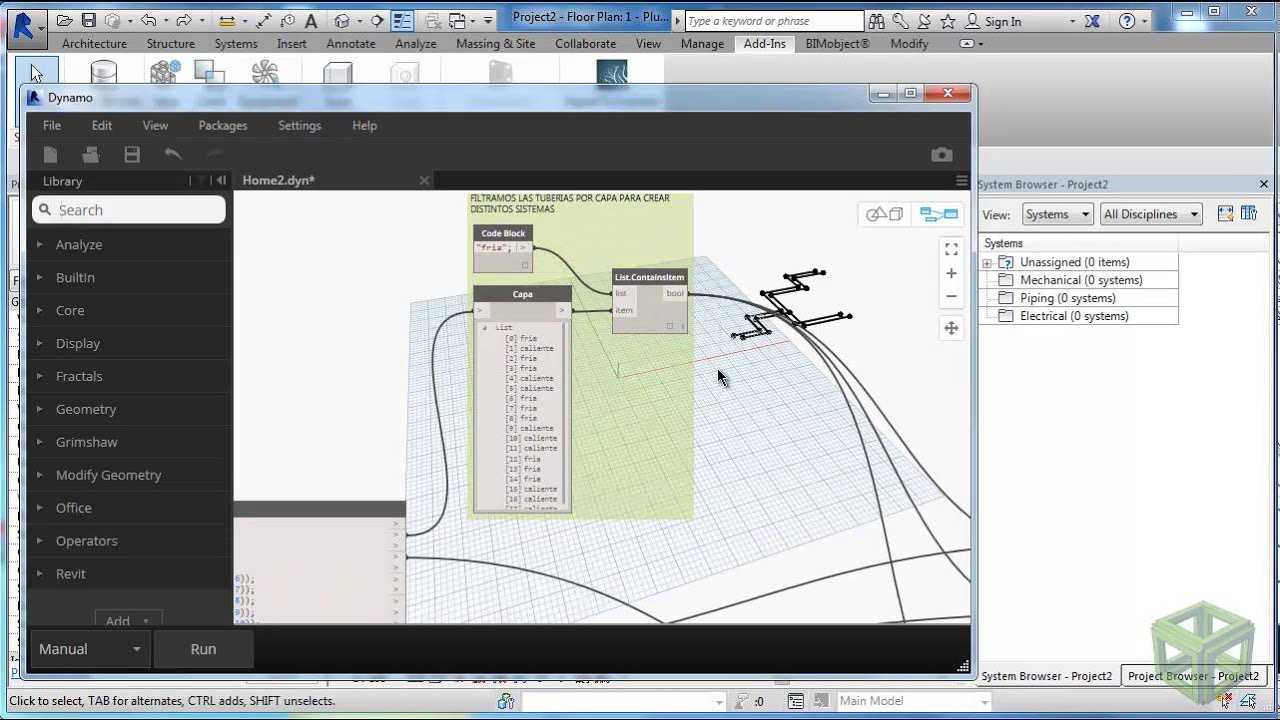Click the Undo arrow in Revit quick access toolbar

(148, 21)
